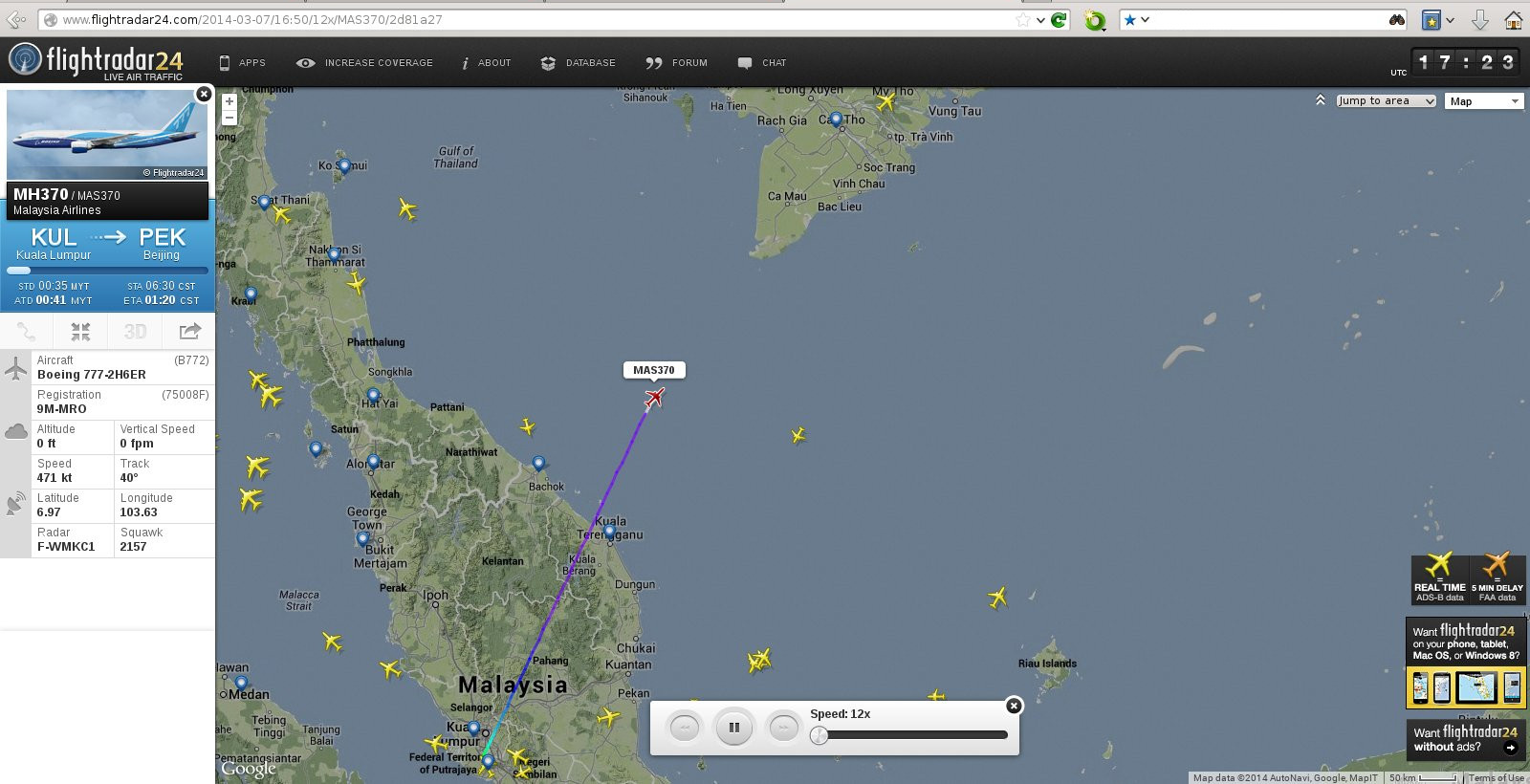Open the Jump to area dropdown

(x=1387, y=101)
